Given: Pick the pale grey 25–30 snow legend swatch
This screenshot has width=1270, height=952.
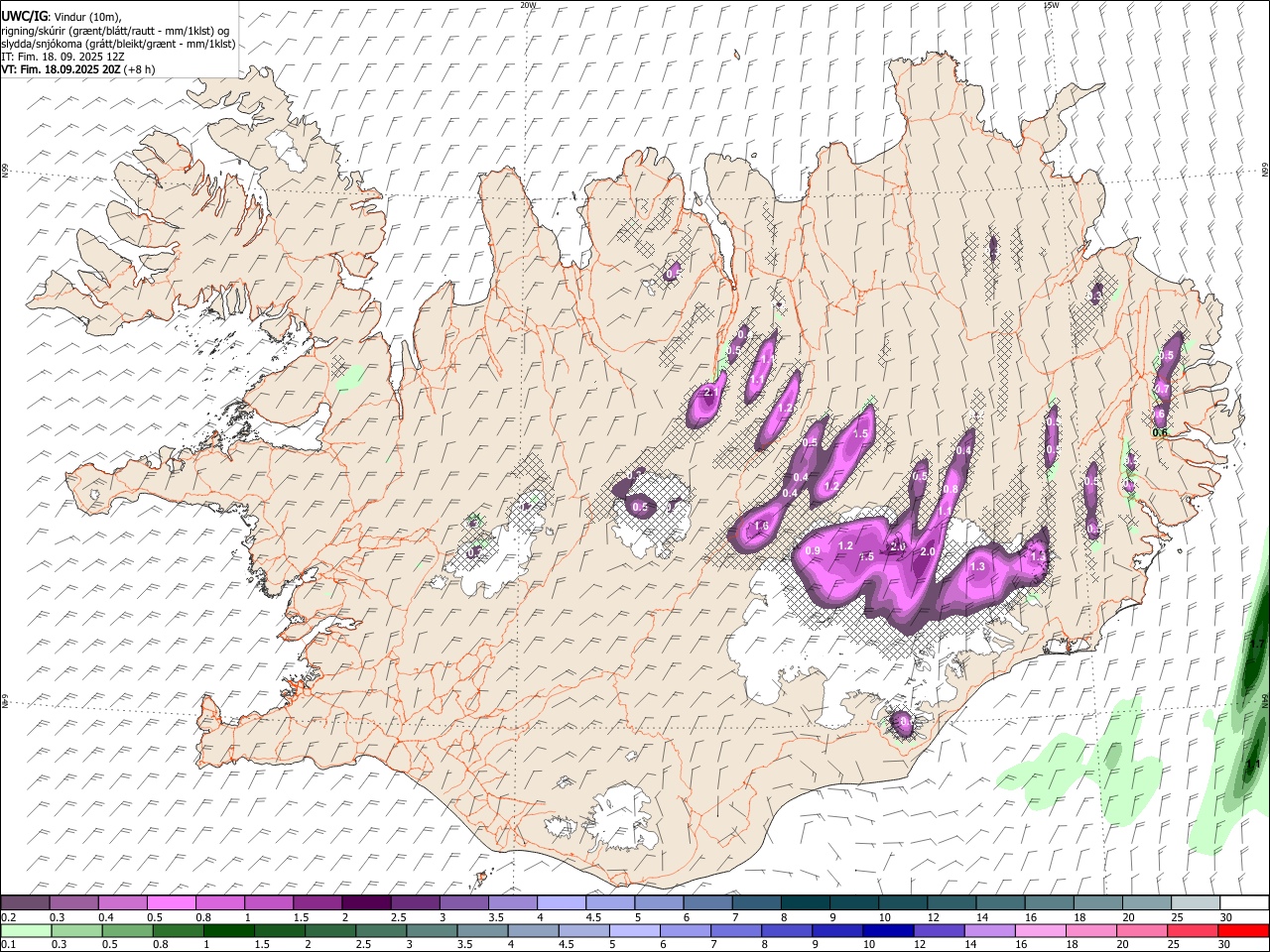Looking at the screenshot, I should point(1195,903).
